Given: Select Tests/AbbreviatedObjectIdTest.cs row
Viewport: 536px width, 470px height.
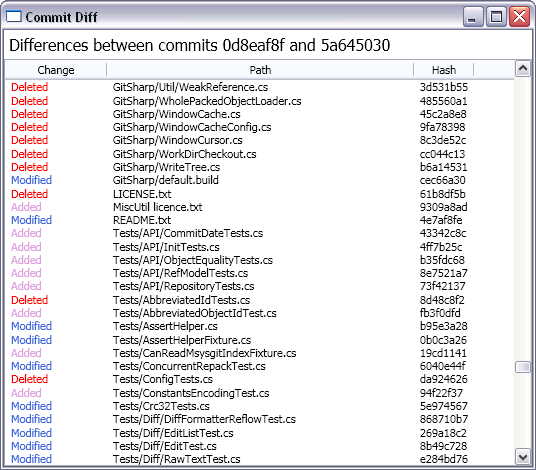Looking at the screenshot, I should coord(259,313).
